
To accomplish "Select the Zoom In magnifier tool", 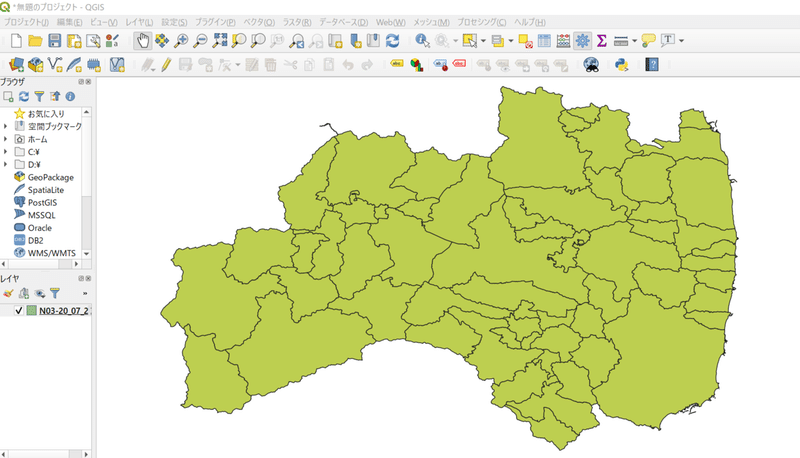I will (181, 41).
